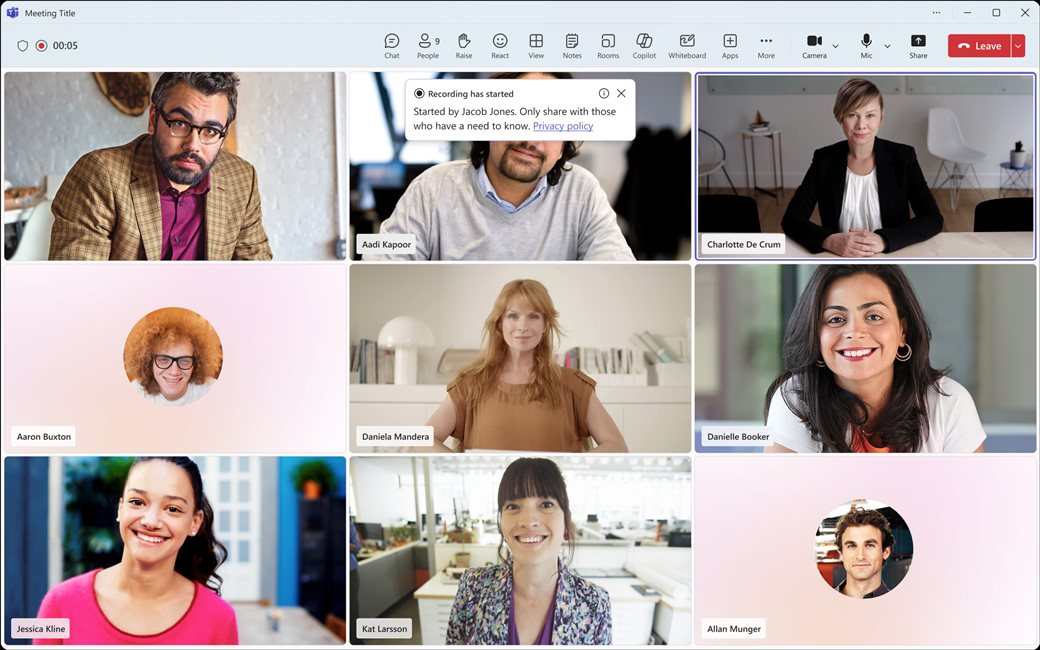The width and height of the screenshot is (1040, 650).
Task: Click the red Leave button
Action: pos(979,46)
